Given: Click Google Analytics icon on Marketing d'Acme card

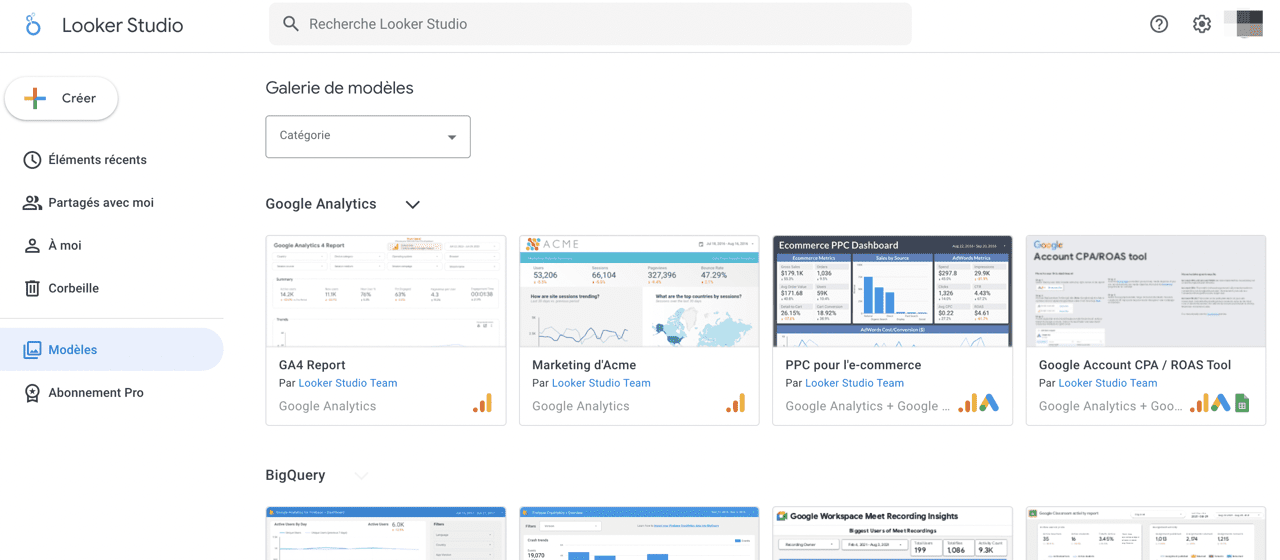Looking at the screenshot, I should [736, 403].
